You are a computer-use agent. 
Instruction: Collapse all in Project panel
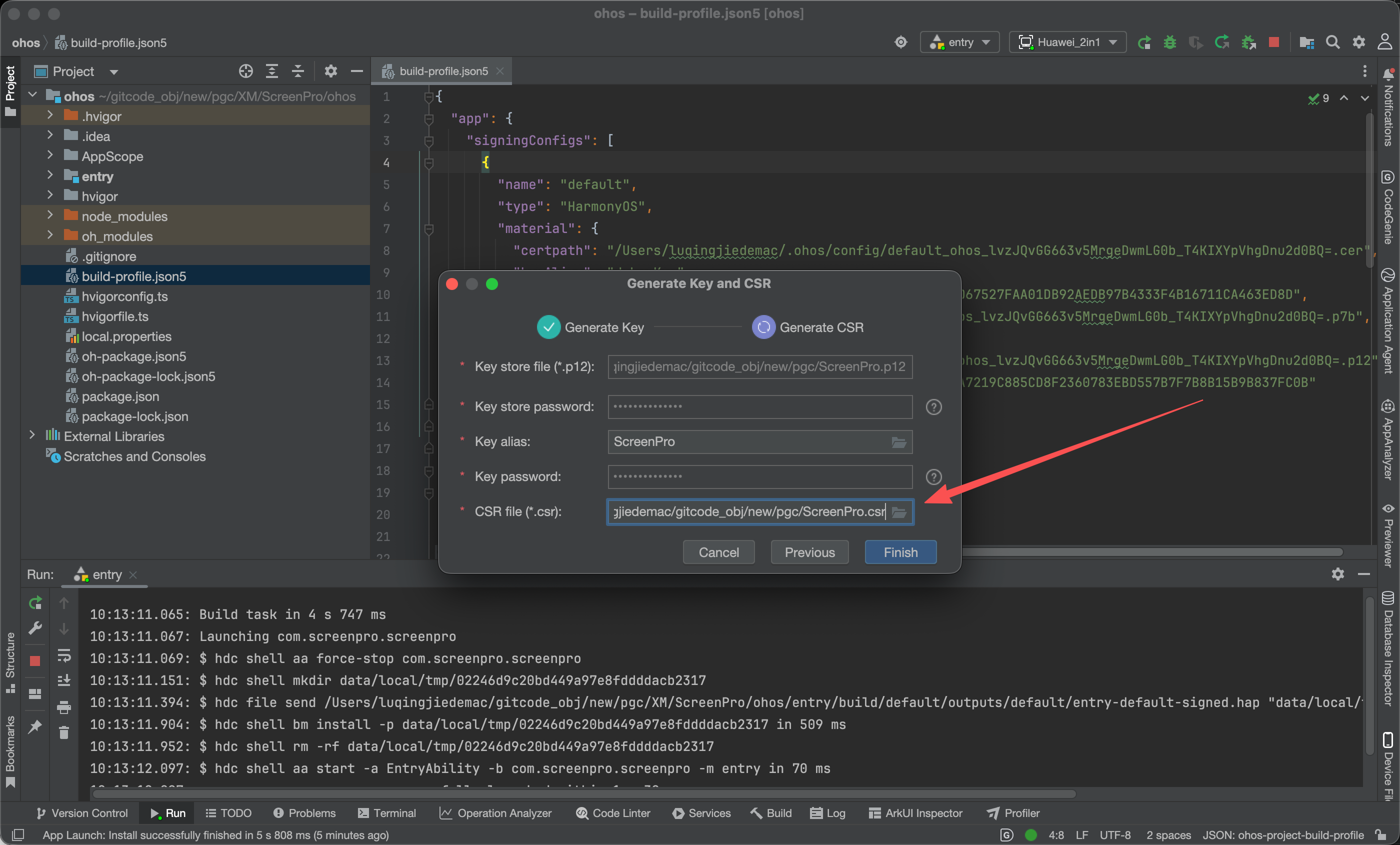[x=297, y=71]
